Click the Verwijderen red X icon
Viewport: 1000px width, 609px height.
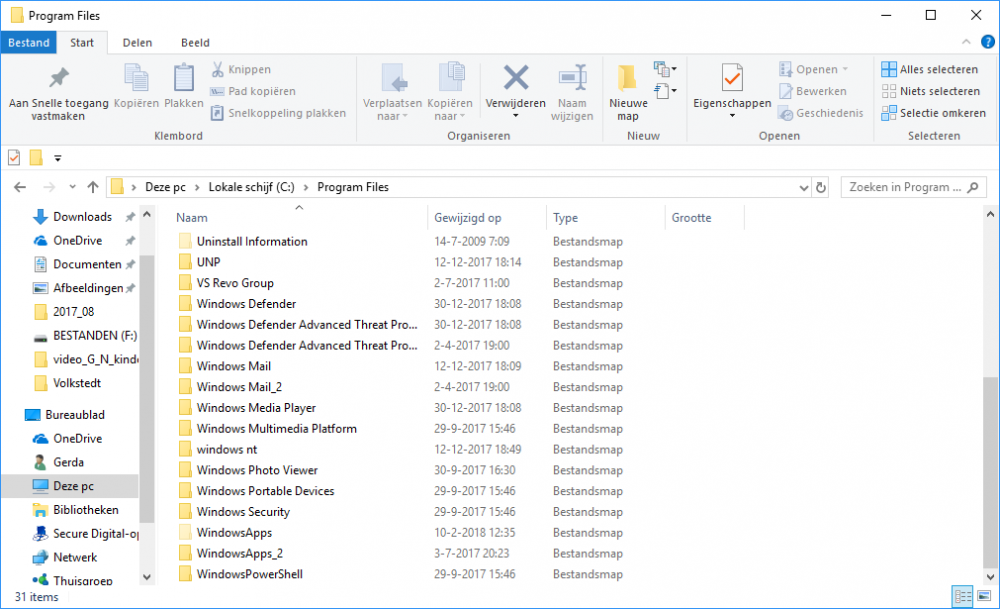[x=515, y=78]
